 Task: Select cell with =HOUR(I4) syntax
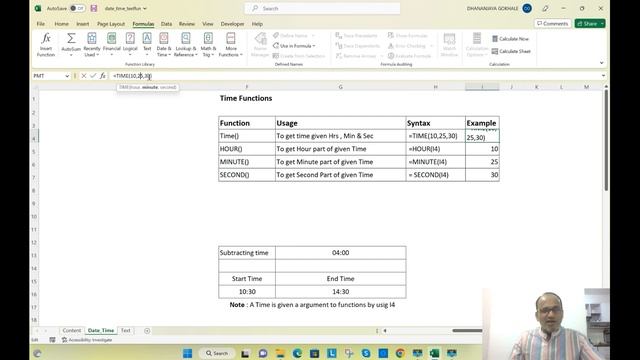pyautogui.click(x=436, y=149)
